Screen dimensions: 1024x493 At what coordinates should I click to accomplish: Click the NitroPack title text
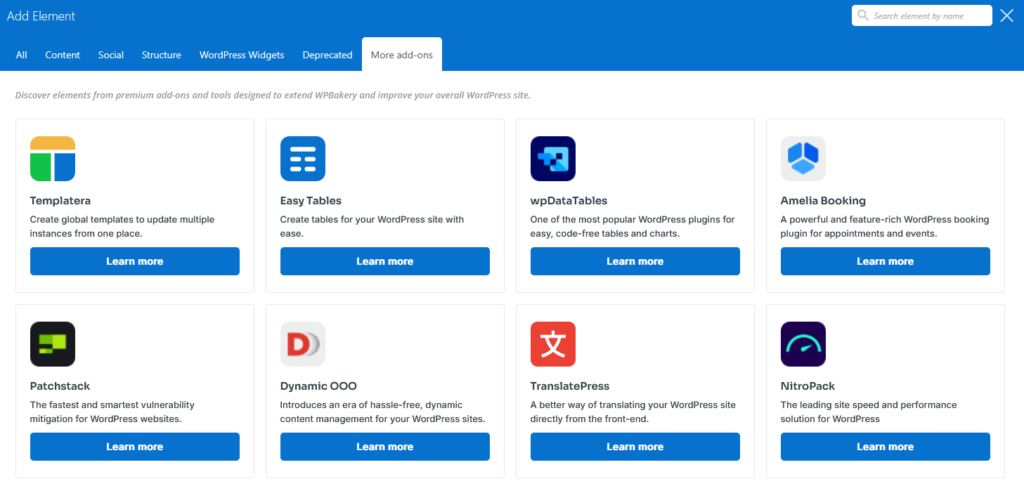click(807, 386)
